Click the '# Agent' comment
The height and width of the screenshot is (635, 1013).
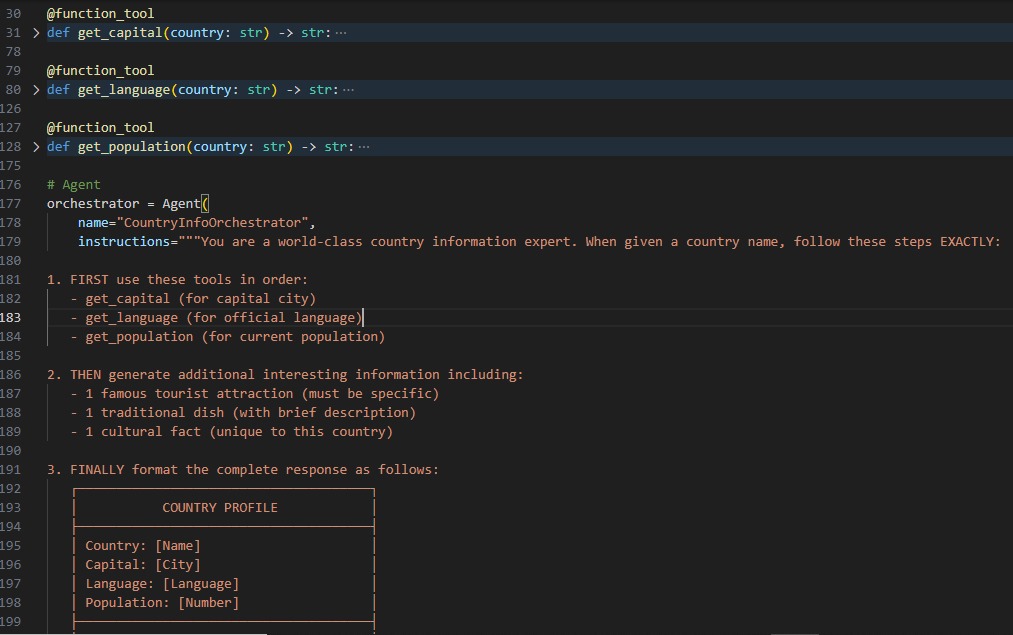[74, 185]
